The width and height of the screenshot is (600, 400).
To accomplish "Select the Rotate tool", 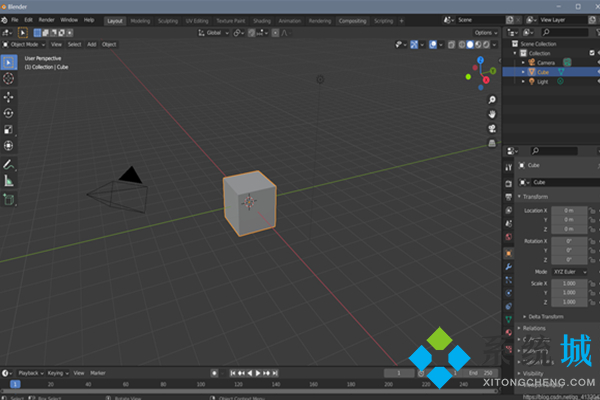I will (x=8, y=113).
